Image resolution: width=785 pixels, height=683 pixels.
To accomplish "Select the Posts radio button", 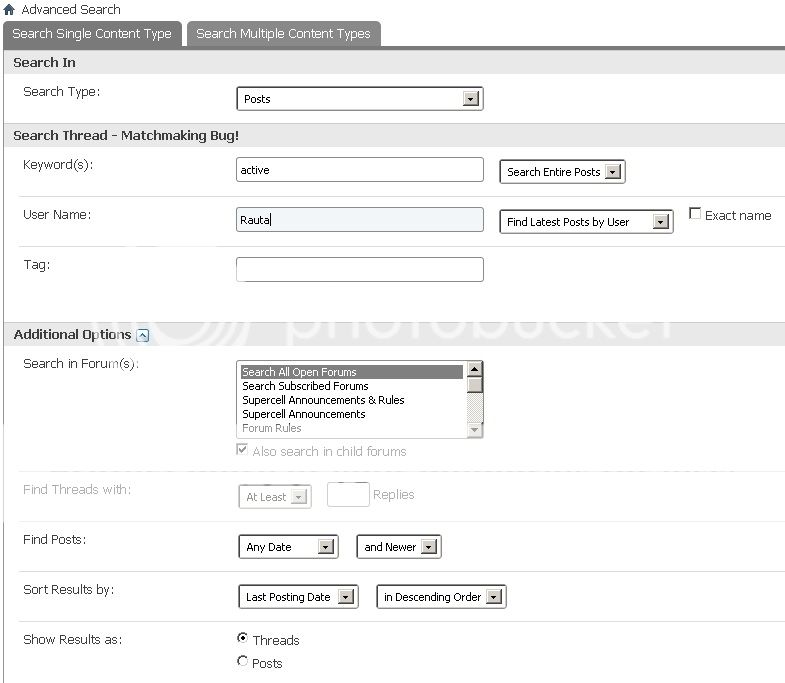I will [242, 661].
